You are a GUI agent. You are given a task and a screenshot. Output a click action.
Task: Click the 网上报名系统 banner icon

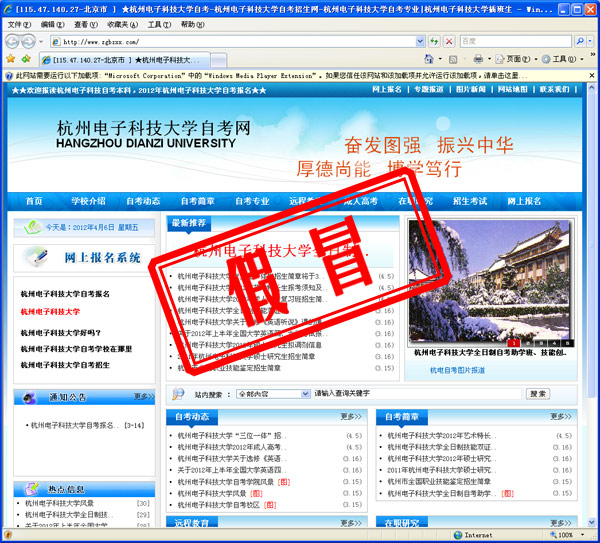point(36,256)
